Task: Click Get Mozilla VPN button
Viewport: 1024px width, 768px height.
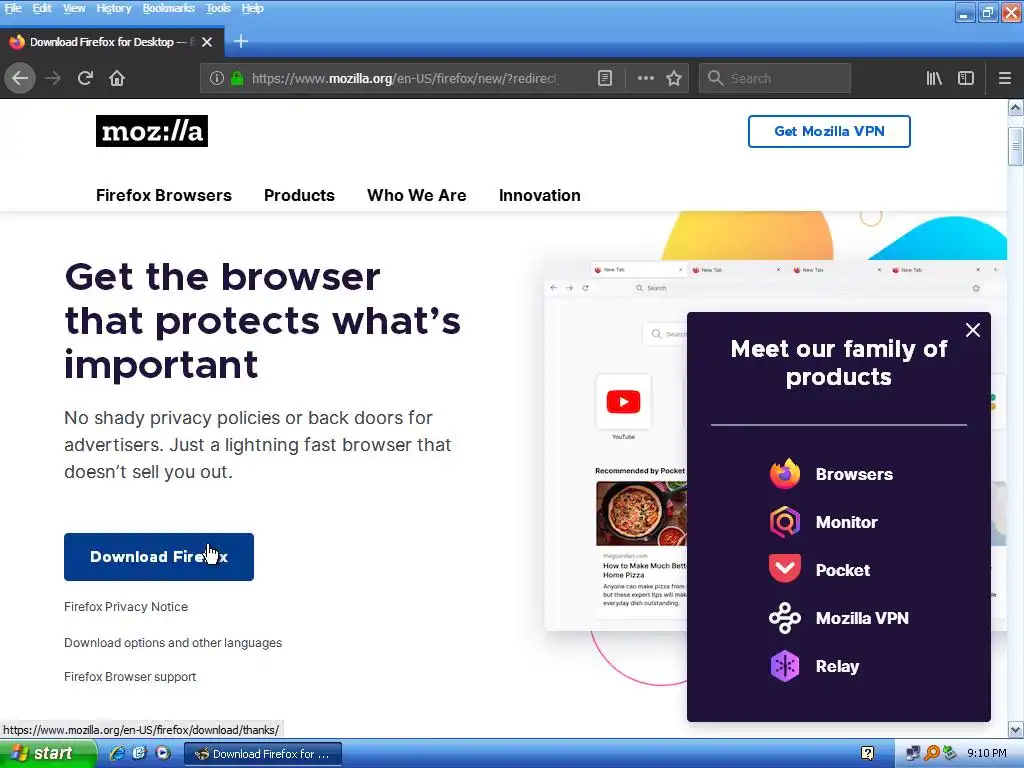Action: (x=829, y=131)
